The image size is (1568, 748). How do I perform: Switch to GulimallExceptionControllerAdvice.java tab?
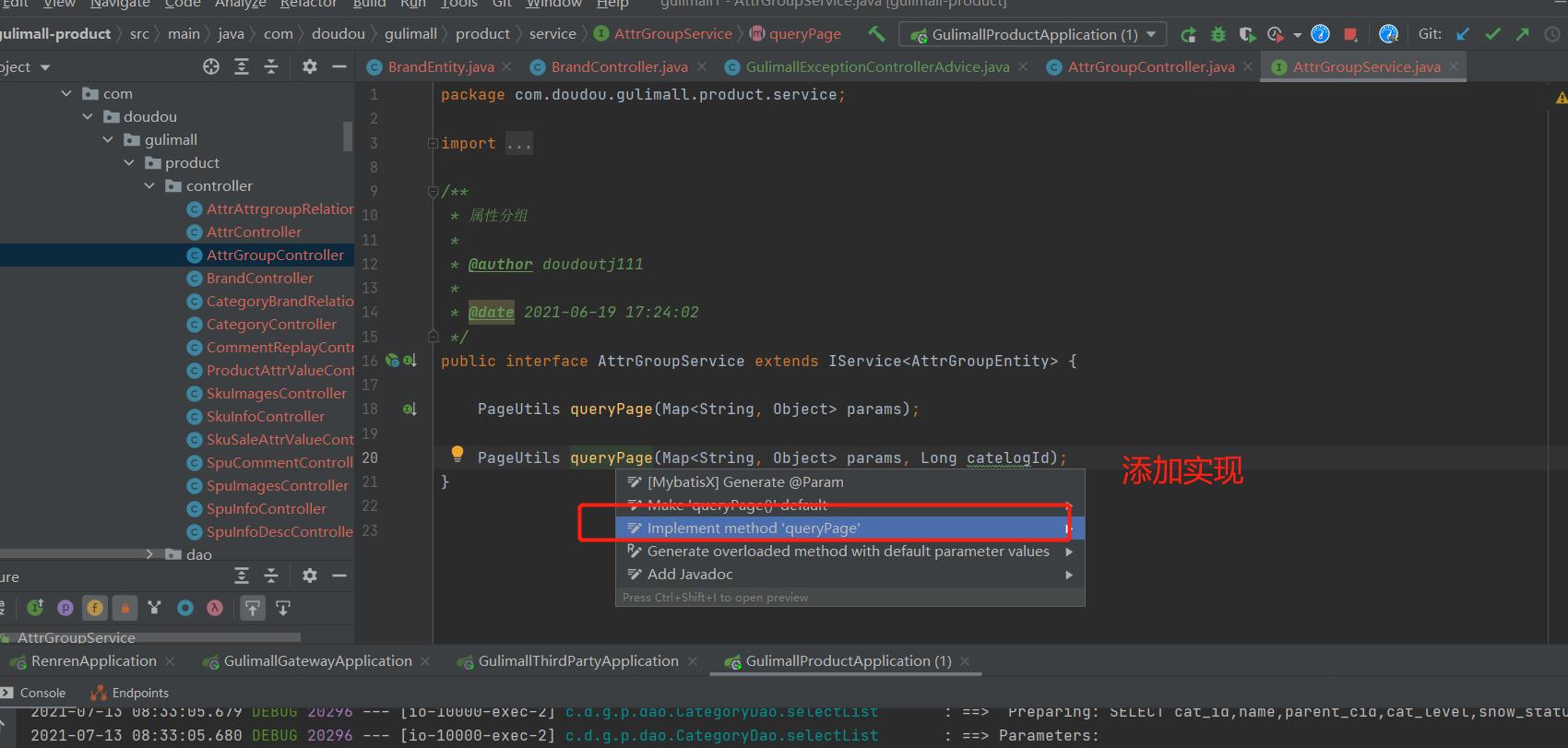click(x=877, y=66)
